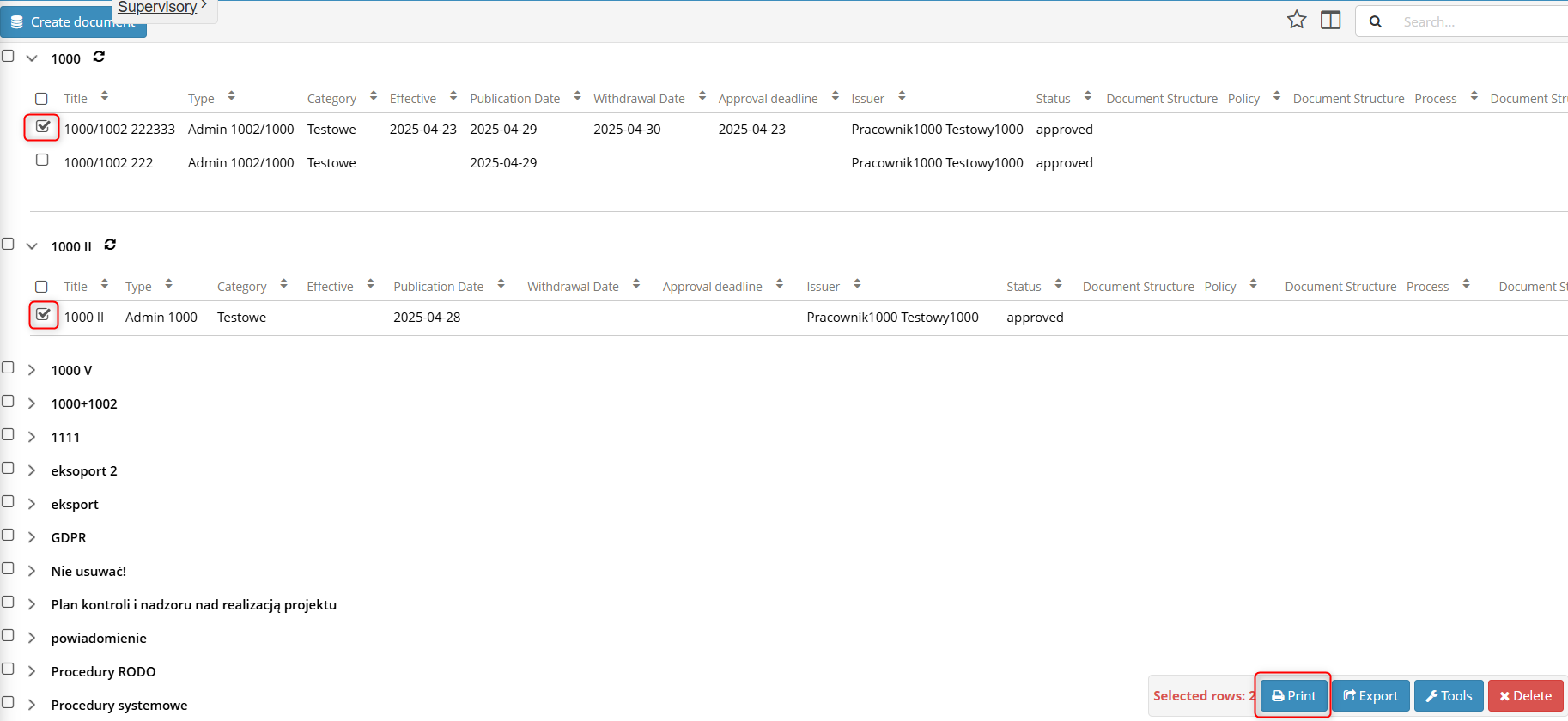Refresh the 1000 group

[x=99, y=57]
